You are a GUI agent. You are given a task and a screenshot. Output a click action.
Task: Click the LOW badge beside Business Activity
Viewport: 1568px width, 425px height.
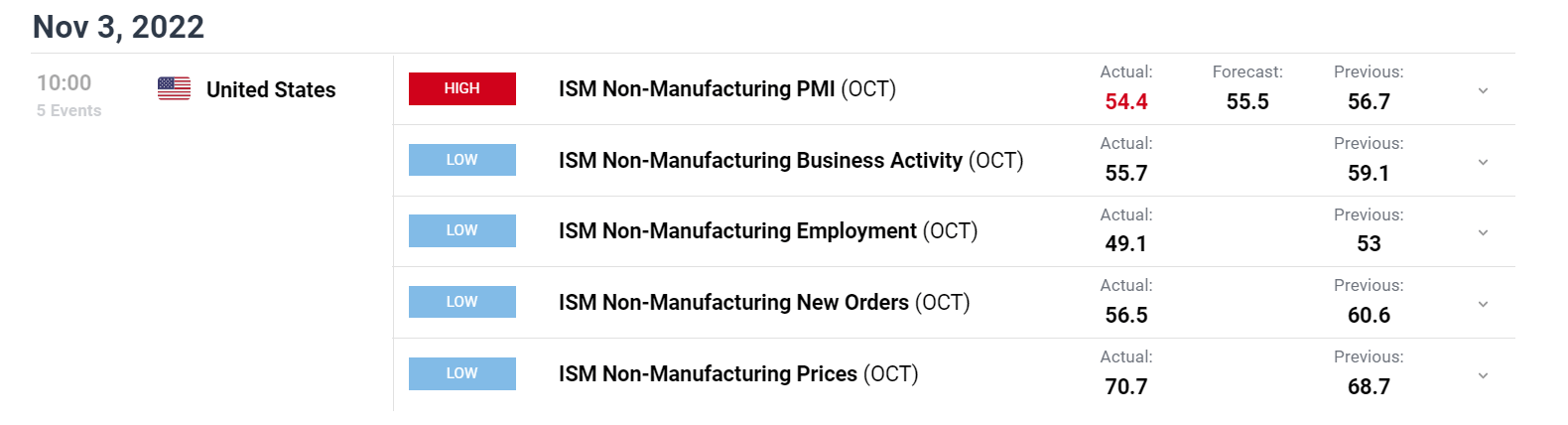coord(462,160)
